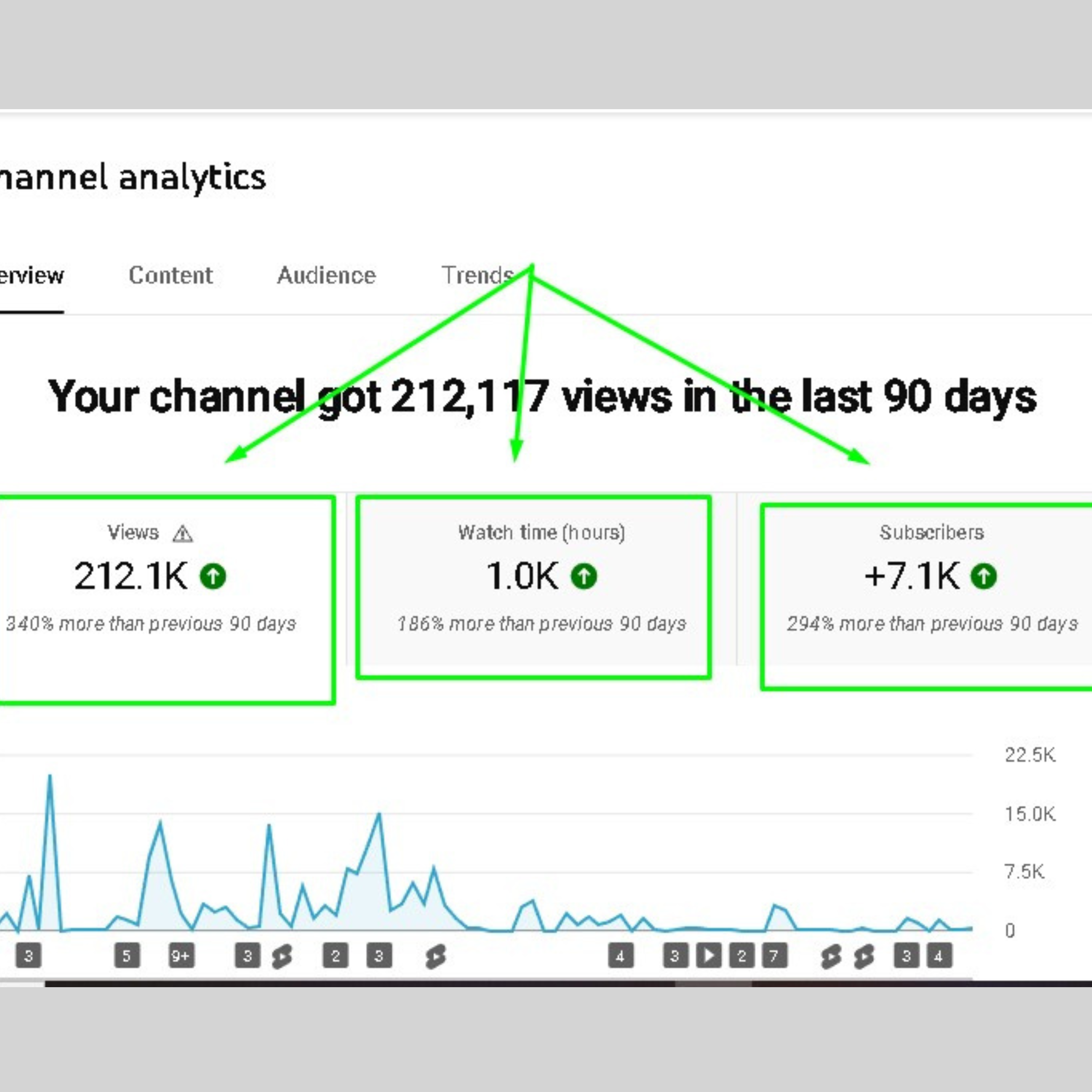Click the '4' marker left of the play-icon group

(x=621, y=956)
